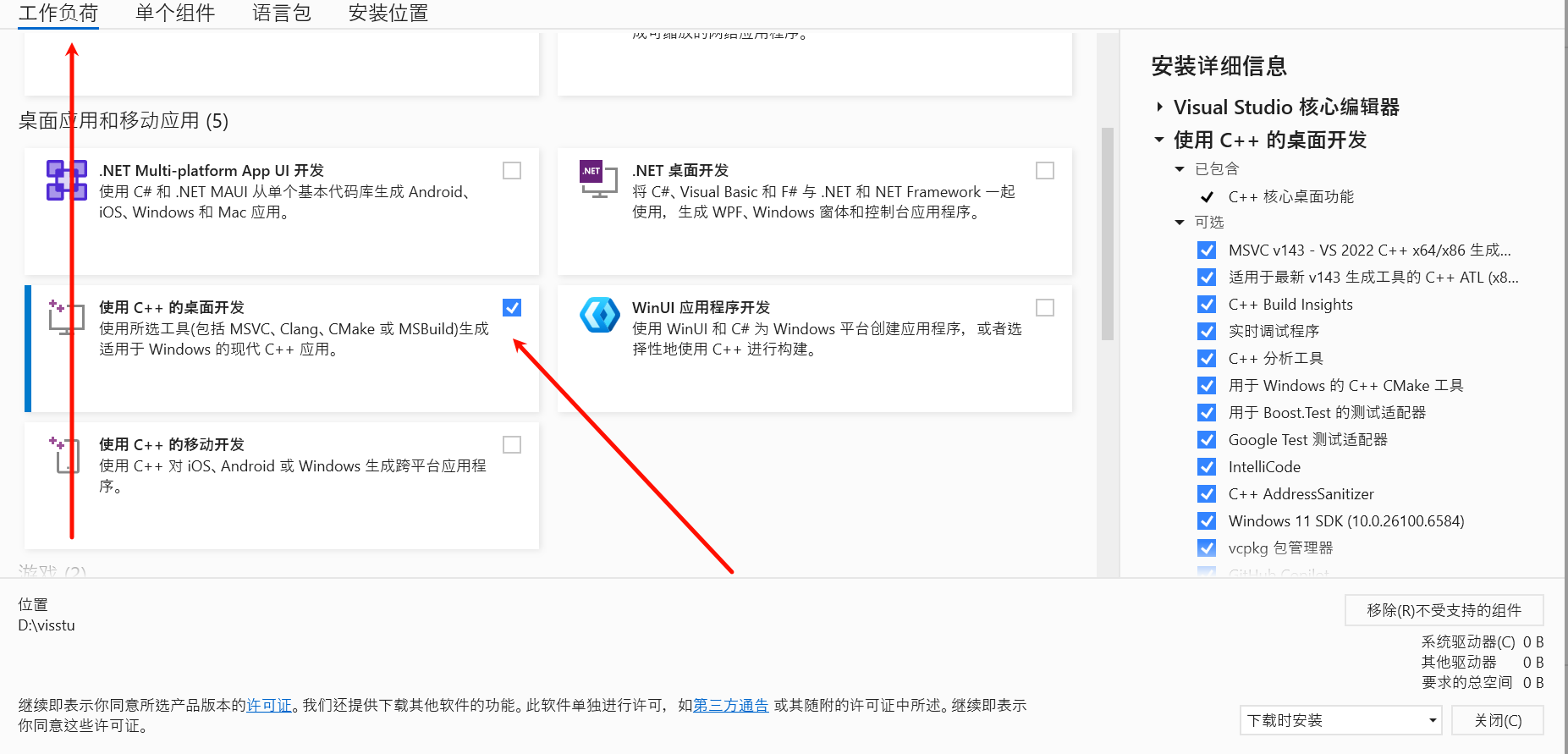Enable .NET 桌面开发 workload checkbox
Image resolution: width=1568 pixels, height=754 pixels.
tap(1045, 171)
